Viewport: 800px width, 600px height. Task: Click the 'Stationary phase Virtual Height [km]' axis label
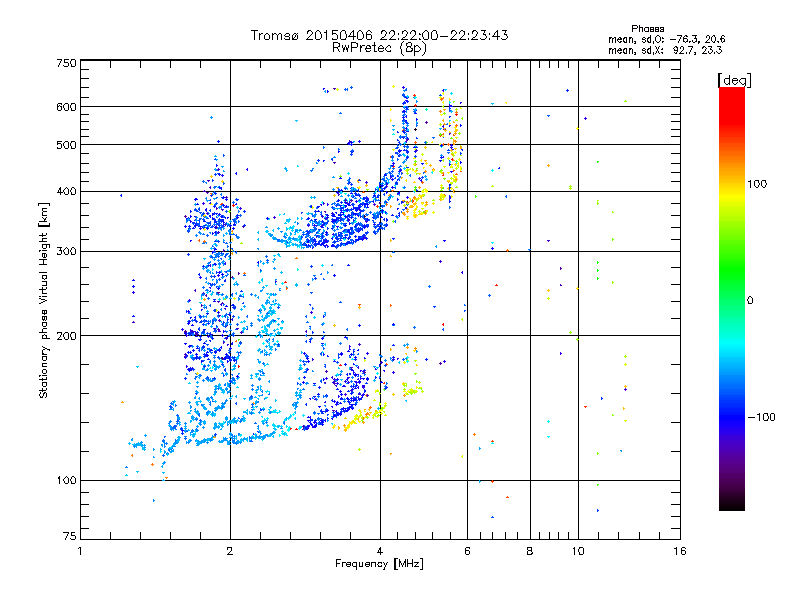pos(44,300)
